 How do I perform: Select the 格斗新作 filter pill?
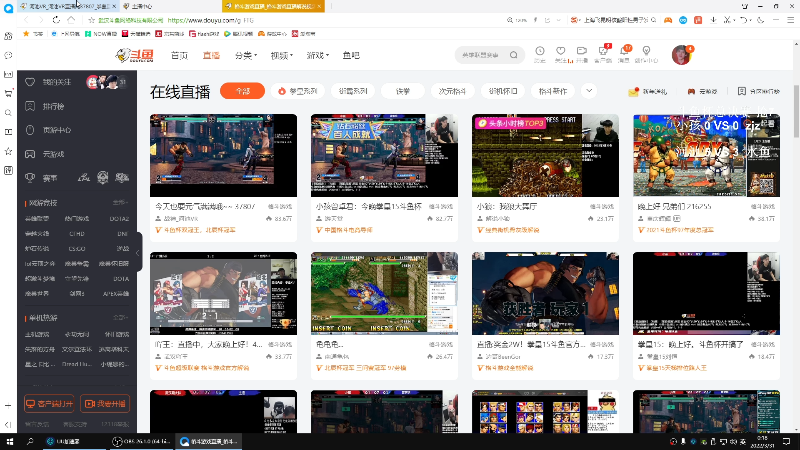[553, 91]
